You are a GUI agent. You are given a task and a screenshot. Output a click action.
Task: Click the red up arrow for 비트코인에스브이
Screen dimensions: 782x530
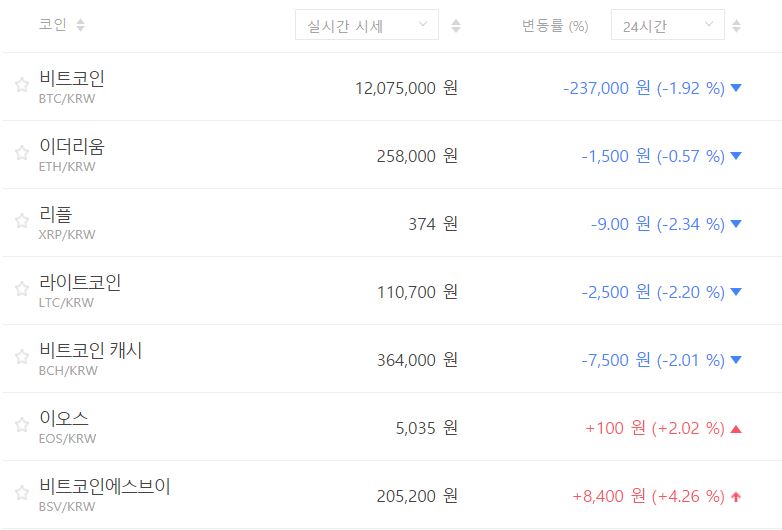[x=736, y=496]
